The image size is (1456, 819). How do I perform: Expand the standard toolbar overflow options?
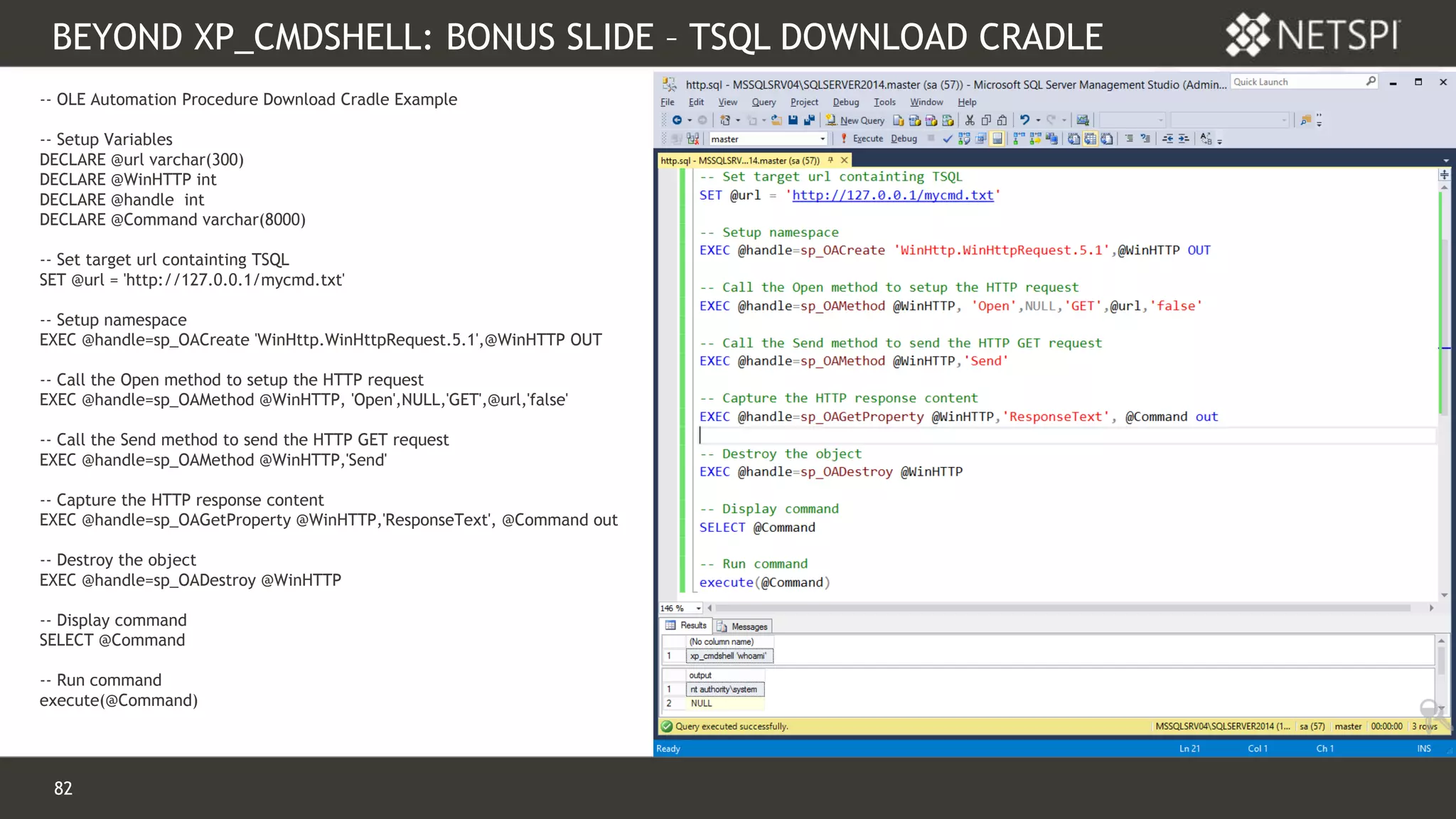(x=1319, y=120)
